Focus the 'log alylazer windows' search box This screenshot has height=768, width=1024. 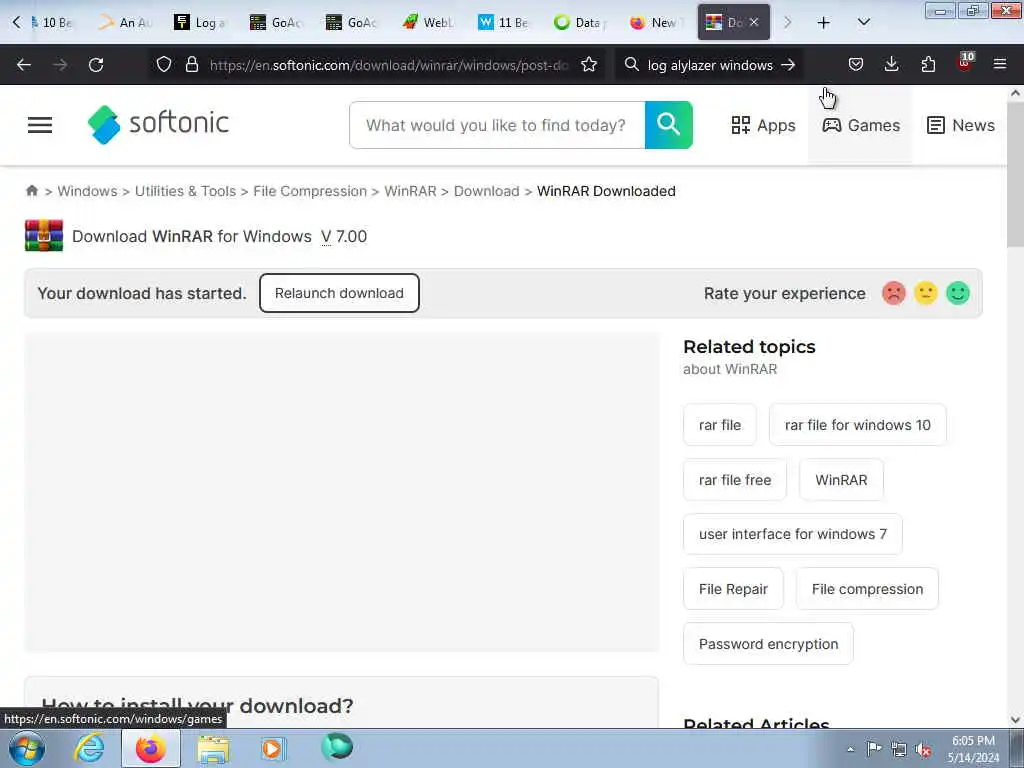710,65
